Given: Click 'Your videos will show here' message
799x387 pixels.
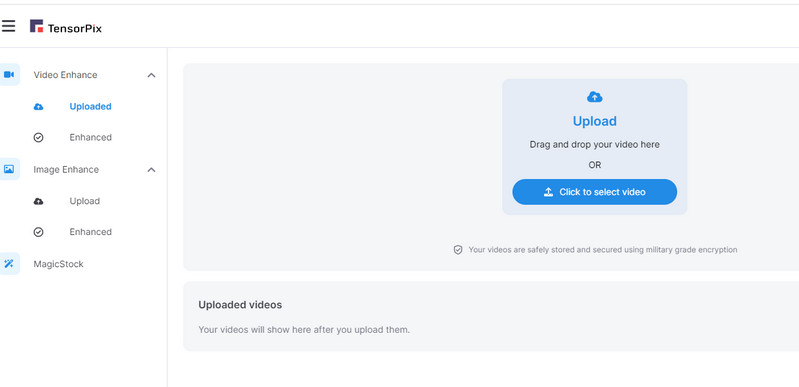Looking at the screenshot, I should tap(304, 330).
